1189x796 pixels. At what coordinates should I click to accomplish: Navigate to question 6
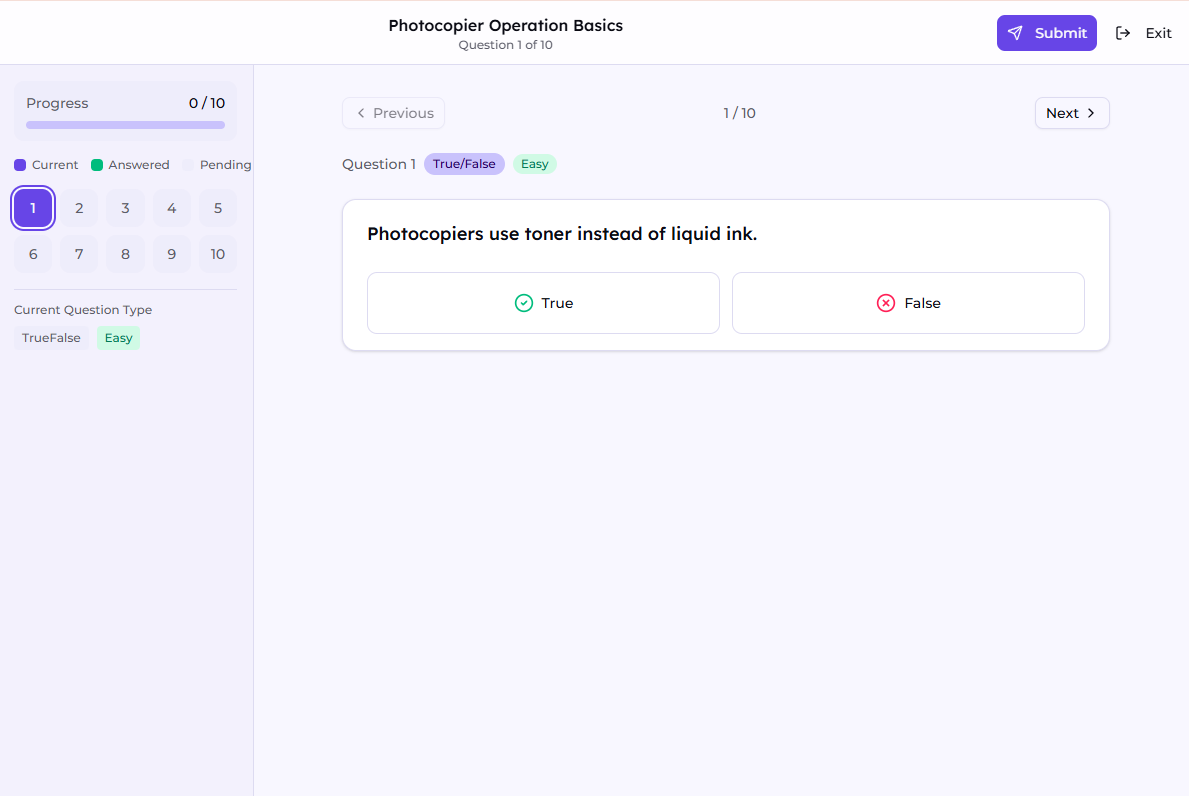pos(33,254)
